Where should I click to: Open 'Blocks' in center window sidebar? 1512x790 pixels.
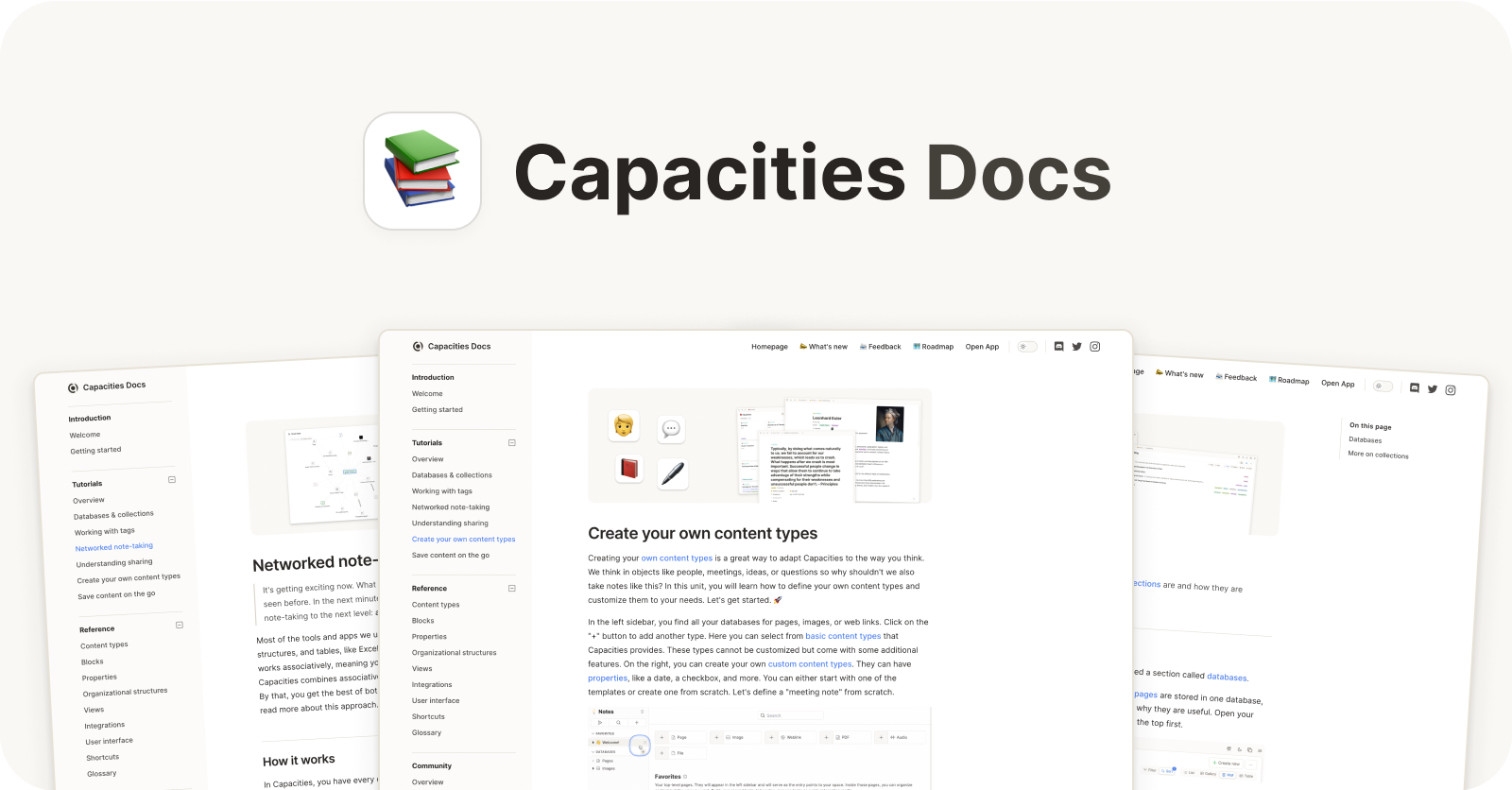point(423,621)
